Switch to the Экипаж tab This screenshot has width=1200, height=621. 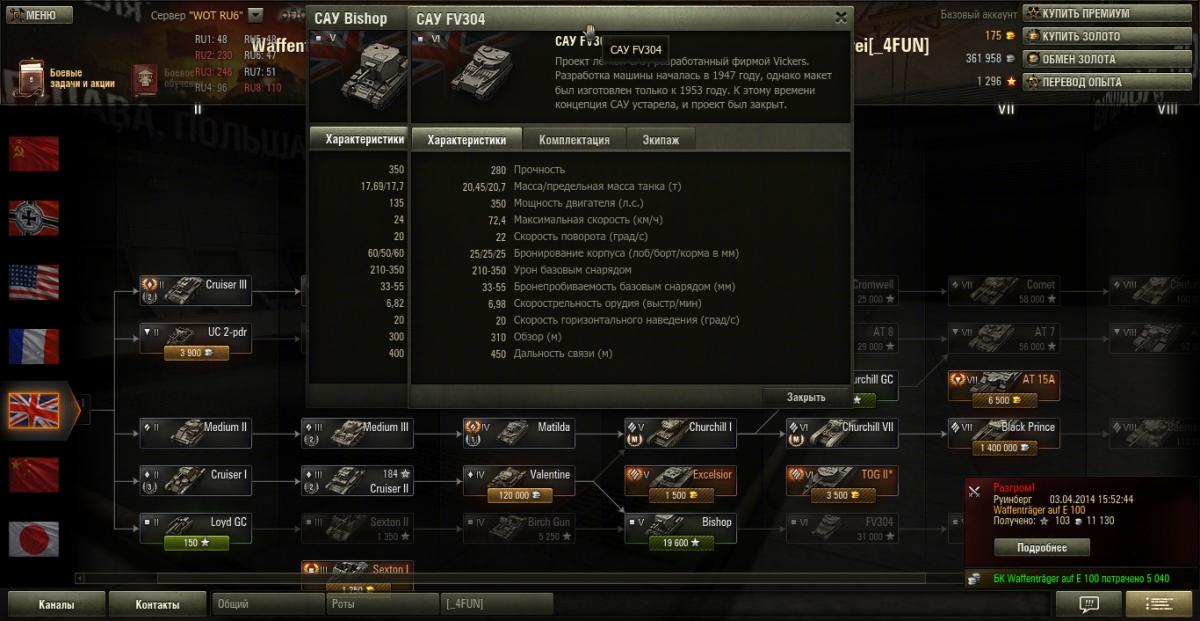[660, 140]
